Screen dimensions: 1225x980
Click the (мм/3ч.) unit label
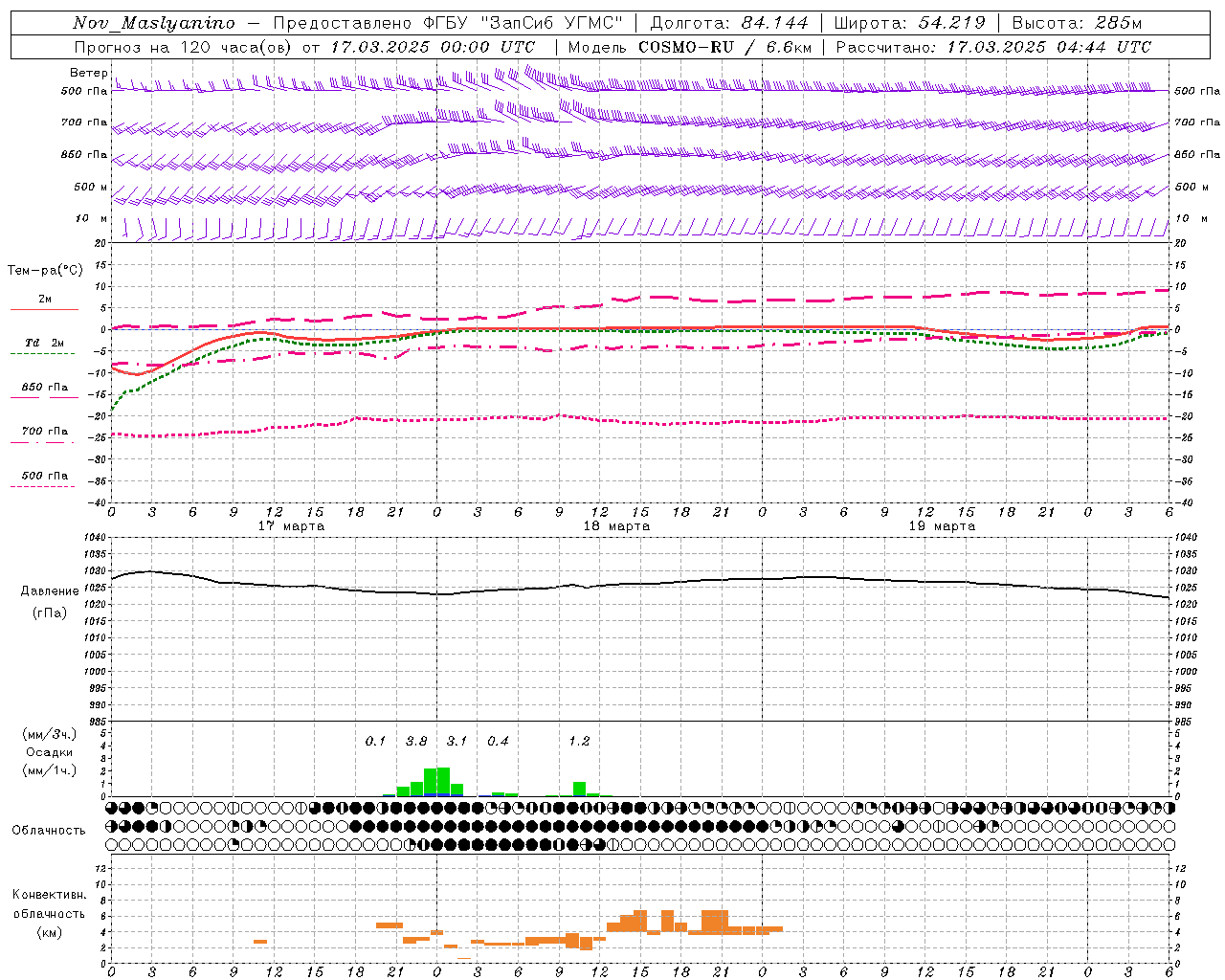50,735
